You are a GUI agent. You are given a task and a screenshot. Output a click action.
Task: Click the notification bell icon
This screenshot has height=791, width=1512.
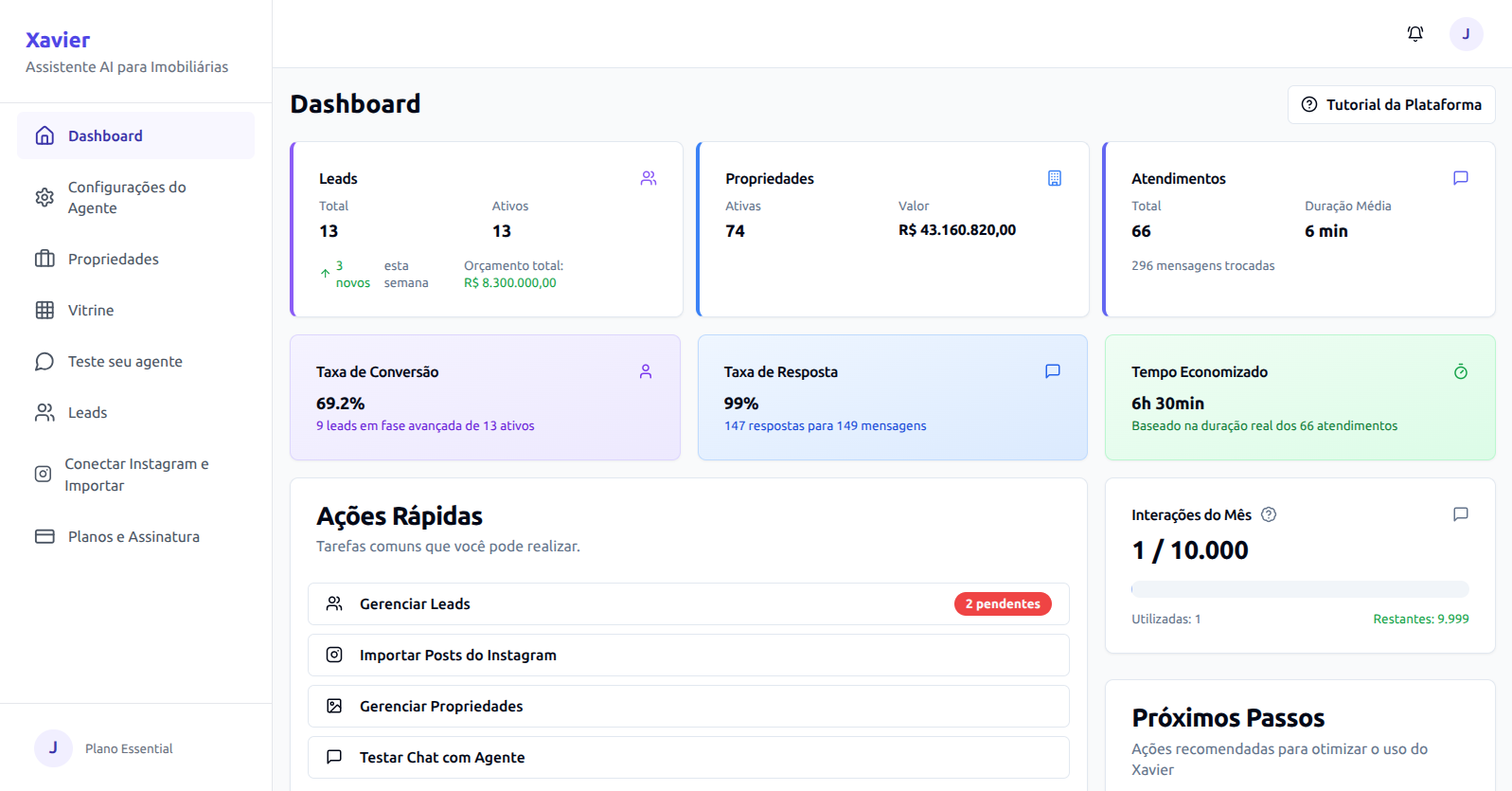pyautogui.click(x=1415, y=34)
